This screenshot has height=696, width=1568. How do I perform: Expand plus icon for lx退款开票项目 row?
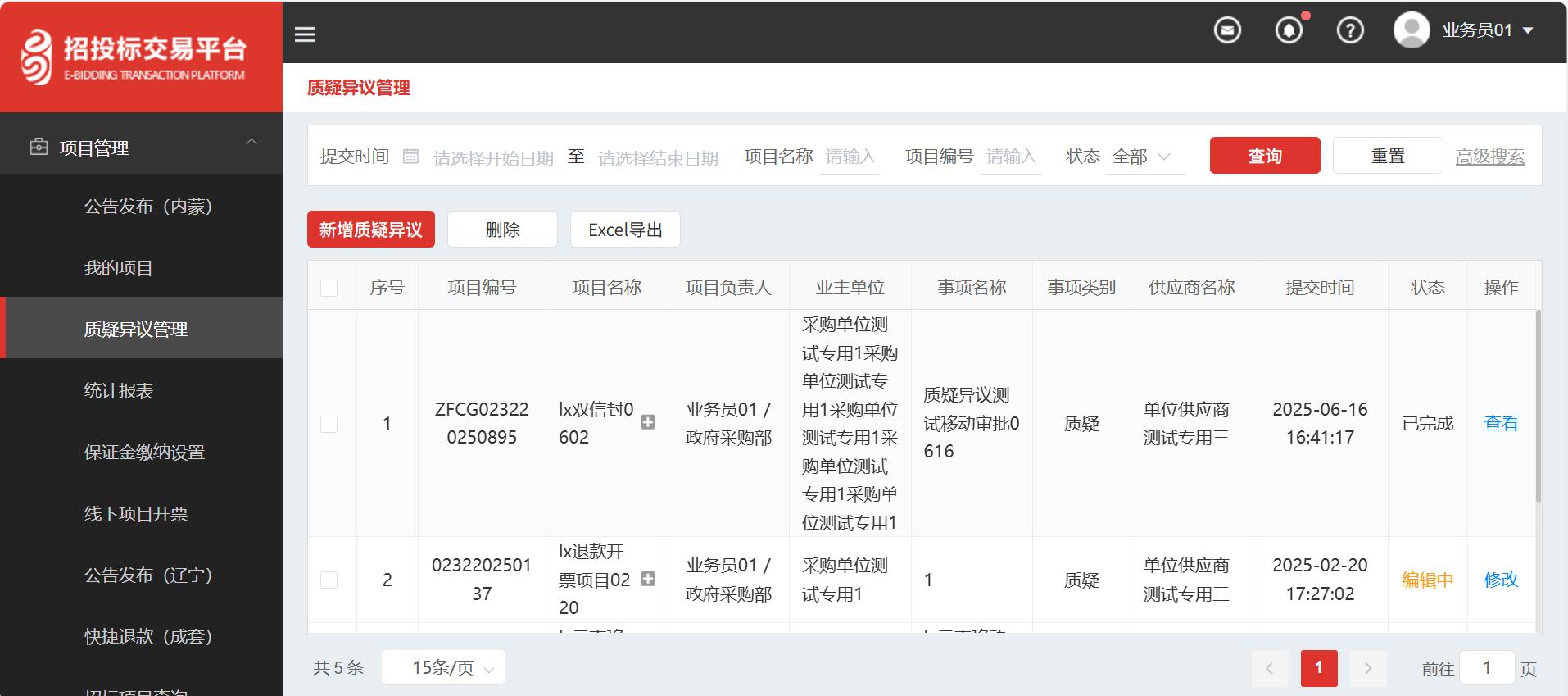click(x=647, y=579)
